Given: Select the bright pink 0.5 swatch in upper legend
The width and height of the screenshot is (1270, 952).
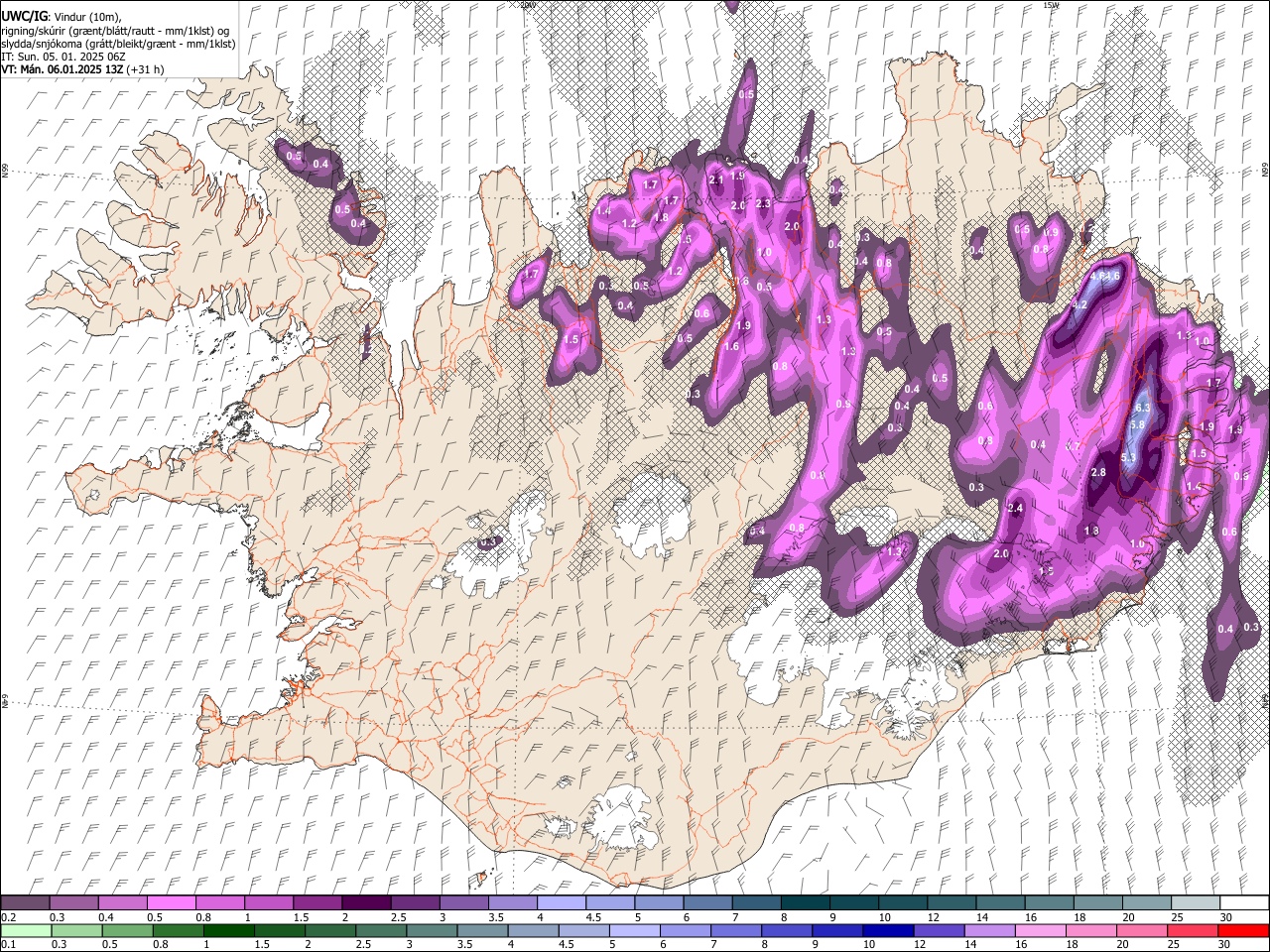Looking at the screenshot, I should 171,902.
